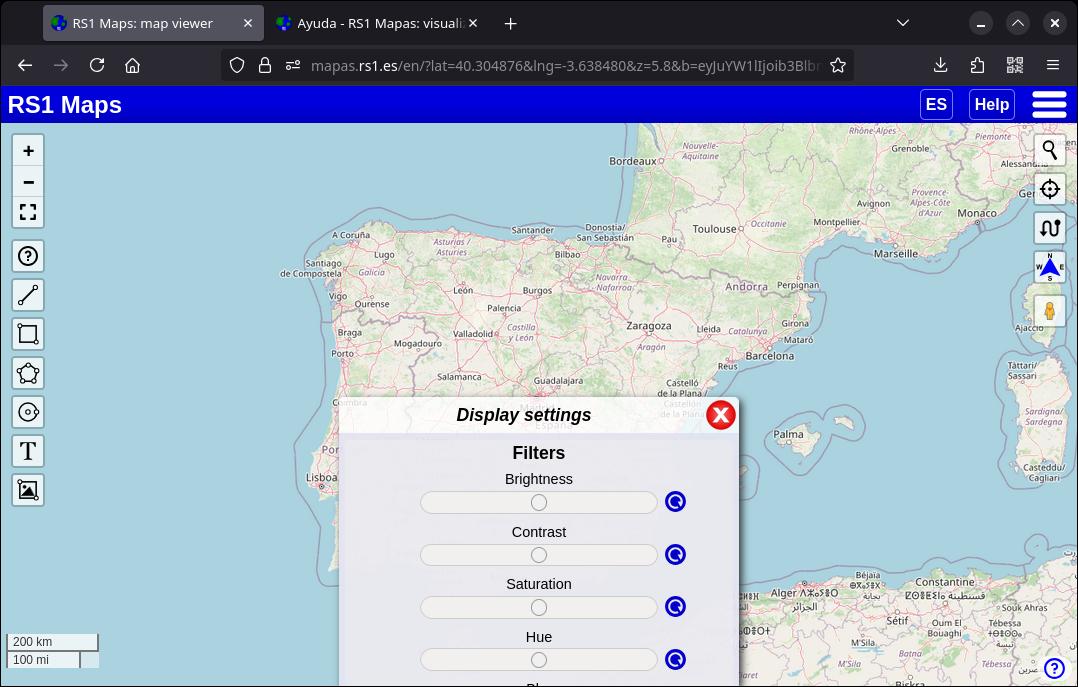Switch to the Ayuda - RS1 Mapas tab

coord(377,23)
